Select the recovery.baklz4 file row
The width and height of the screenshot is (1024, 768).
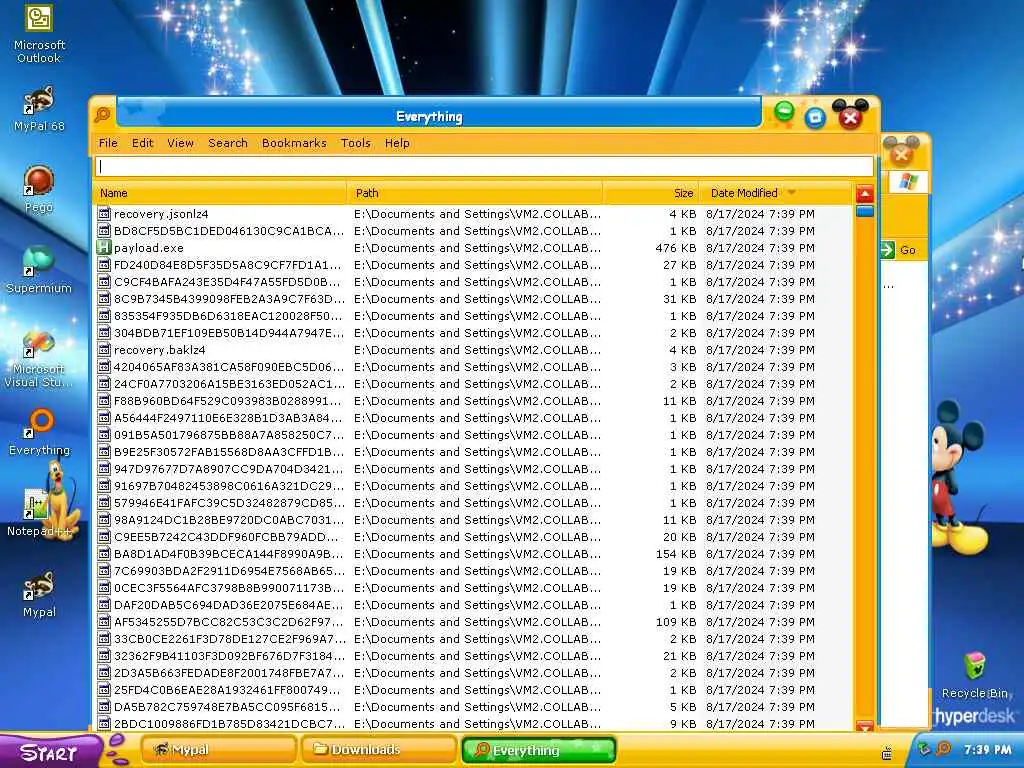click(473, 349)
